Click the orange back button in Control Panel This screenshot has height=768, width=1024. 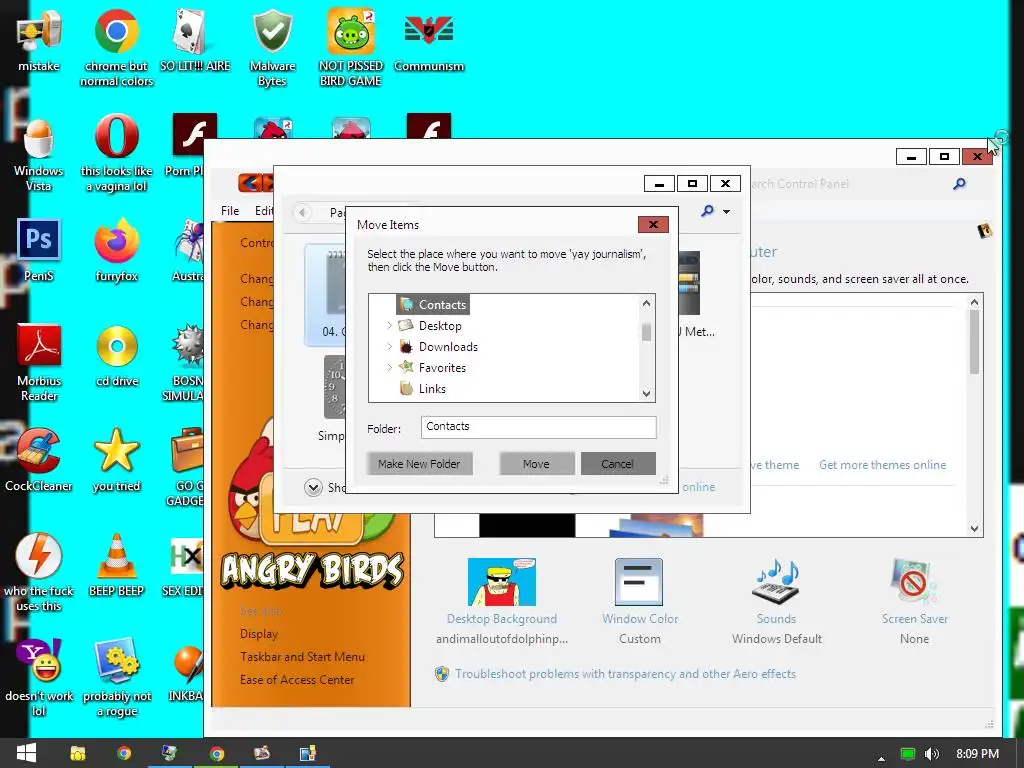(249, 183)
